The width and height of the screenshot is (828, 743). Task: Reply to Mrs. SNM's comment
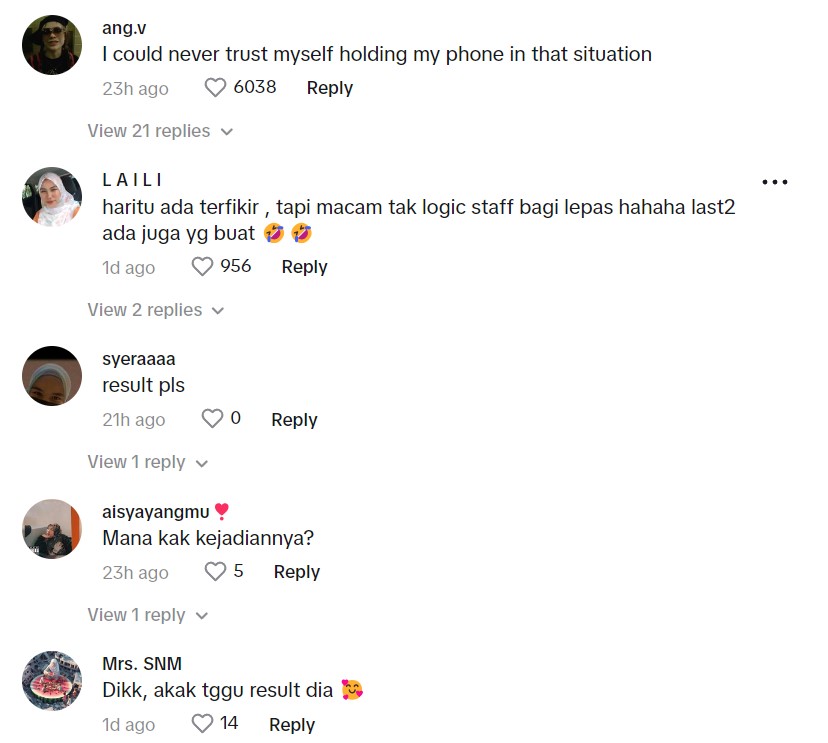[x=292, y=724]
